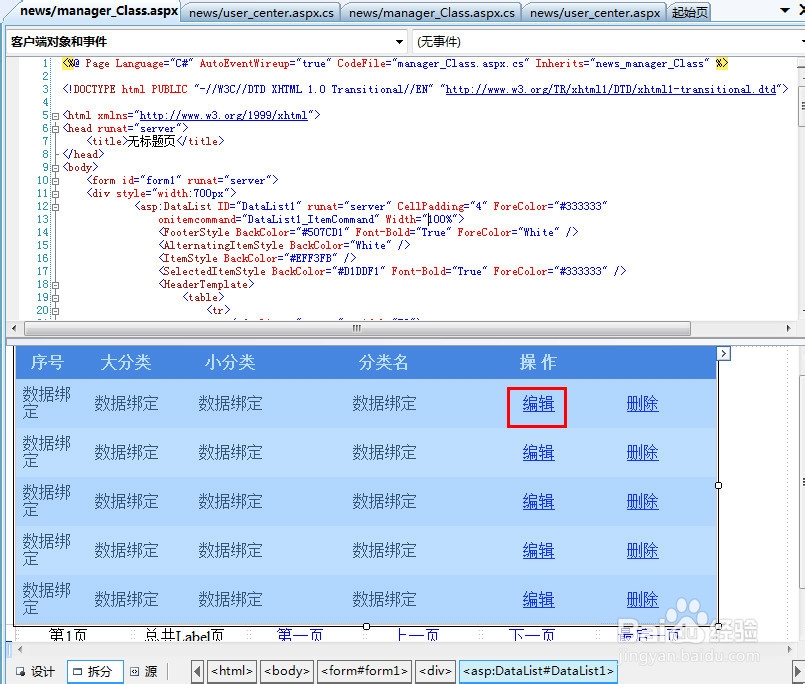Select <form#form1> in tag navigator
This screenshot has height=684, width=805.
click(x=364, y=672)
